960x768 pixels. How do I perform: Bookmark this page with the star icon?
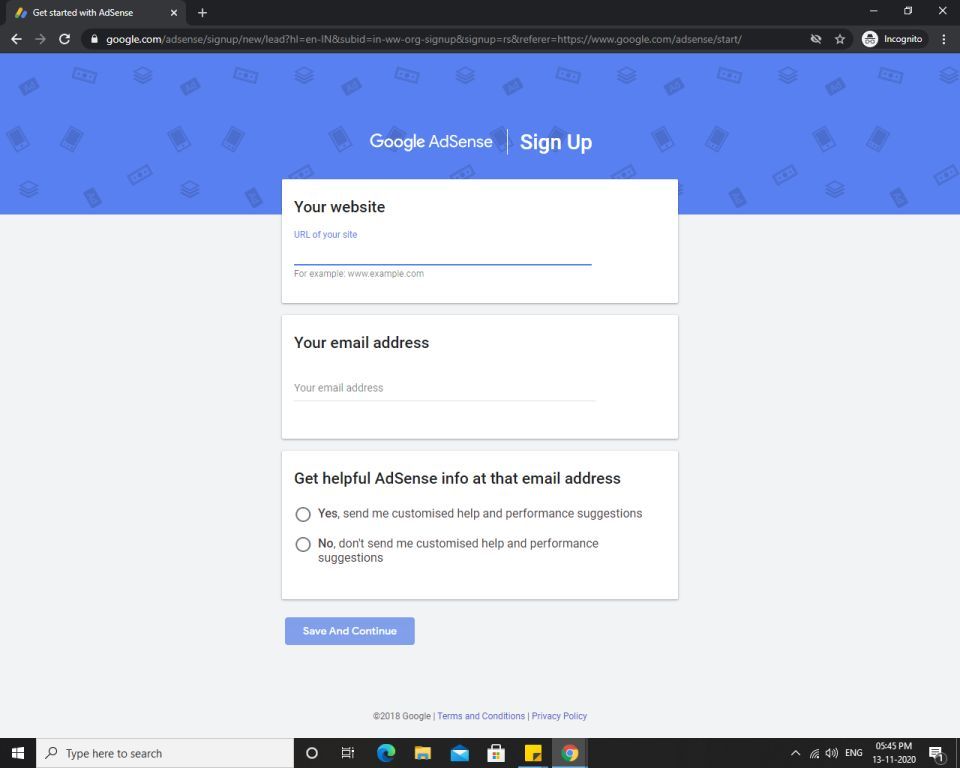[838, 39]
